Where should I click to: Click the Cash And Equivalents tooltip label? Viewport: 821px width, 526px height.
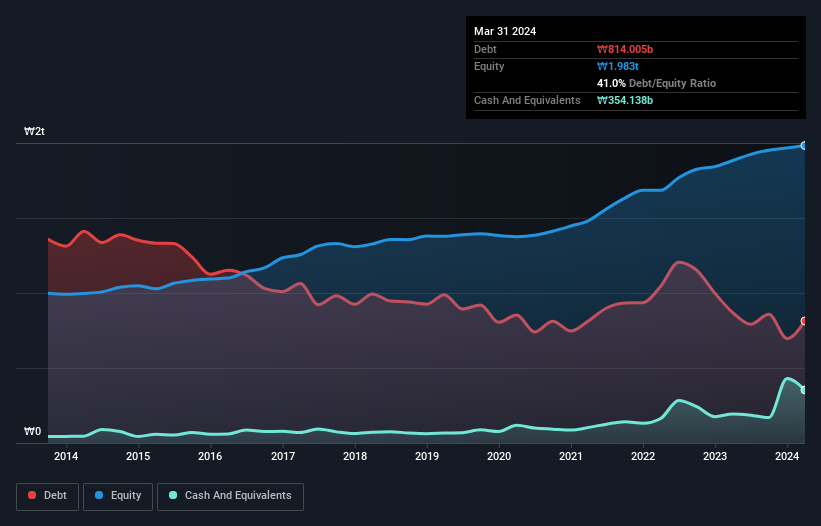click(527, 100)
